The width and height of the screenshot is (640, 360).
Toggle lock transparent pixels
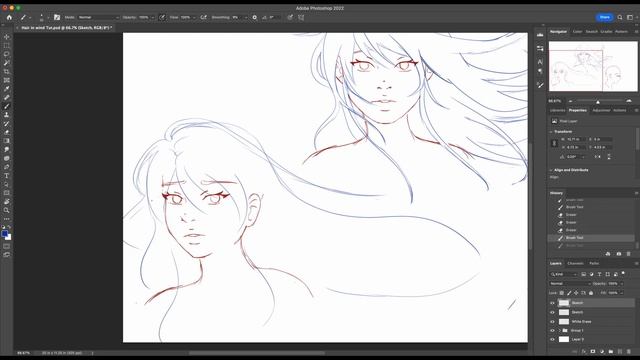click(562, 293)
